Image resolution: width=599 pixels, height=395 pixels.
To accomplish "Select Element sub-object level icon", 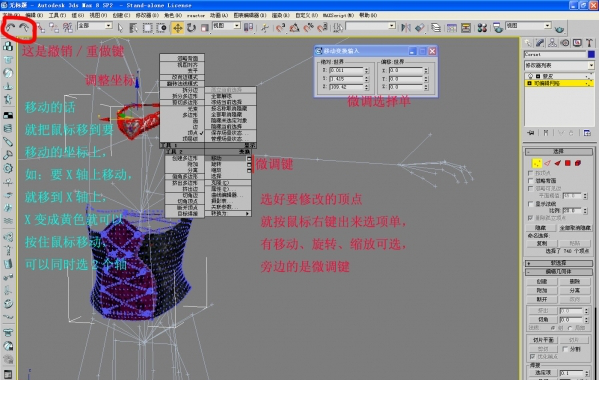I will coord(578,163).
